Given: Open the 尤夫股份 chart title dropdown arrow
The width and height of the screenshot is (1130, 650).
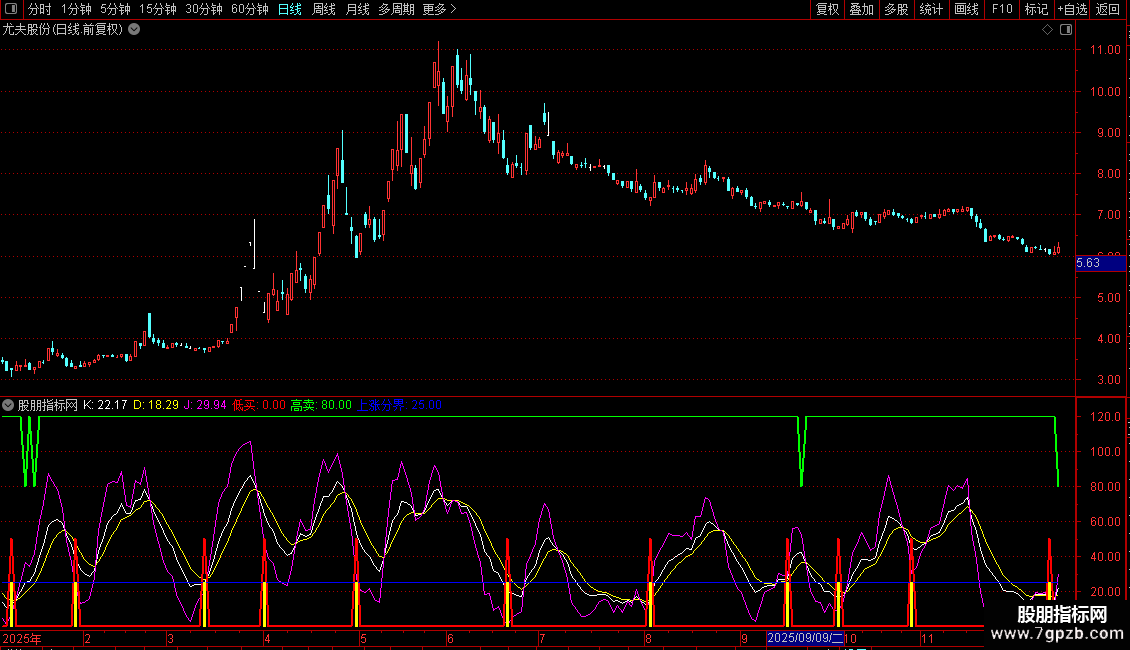Looking at the screenshot, I should click(135, 29).
